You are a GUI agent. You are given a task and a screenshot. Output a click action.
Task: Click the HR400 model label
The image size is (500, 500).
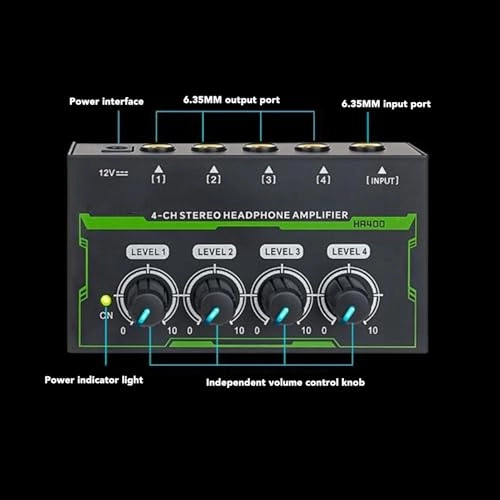pyautogui.click(x=369, y=224)
